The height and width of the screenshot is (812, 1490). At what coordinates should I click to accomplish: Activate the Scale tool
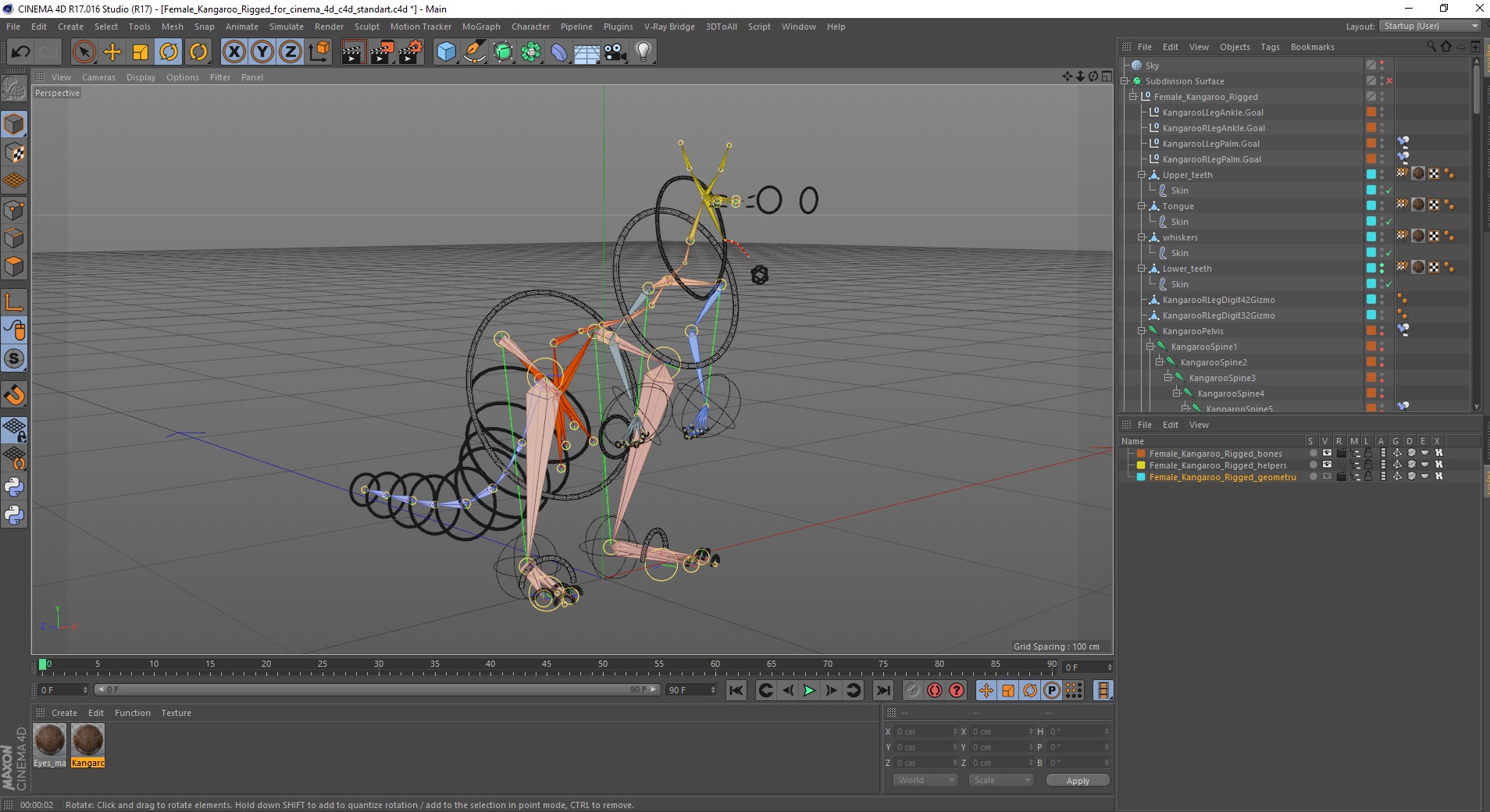pyautogui.click(x=141, y=52)
